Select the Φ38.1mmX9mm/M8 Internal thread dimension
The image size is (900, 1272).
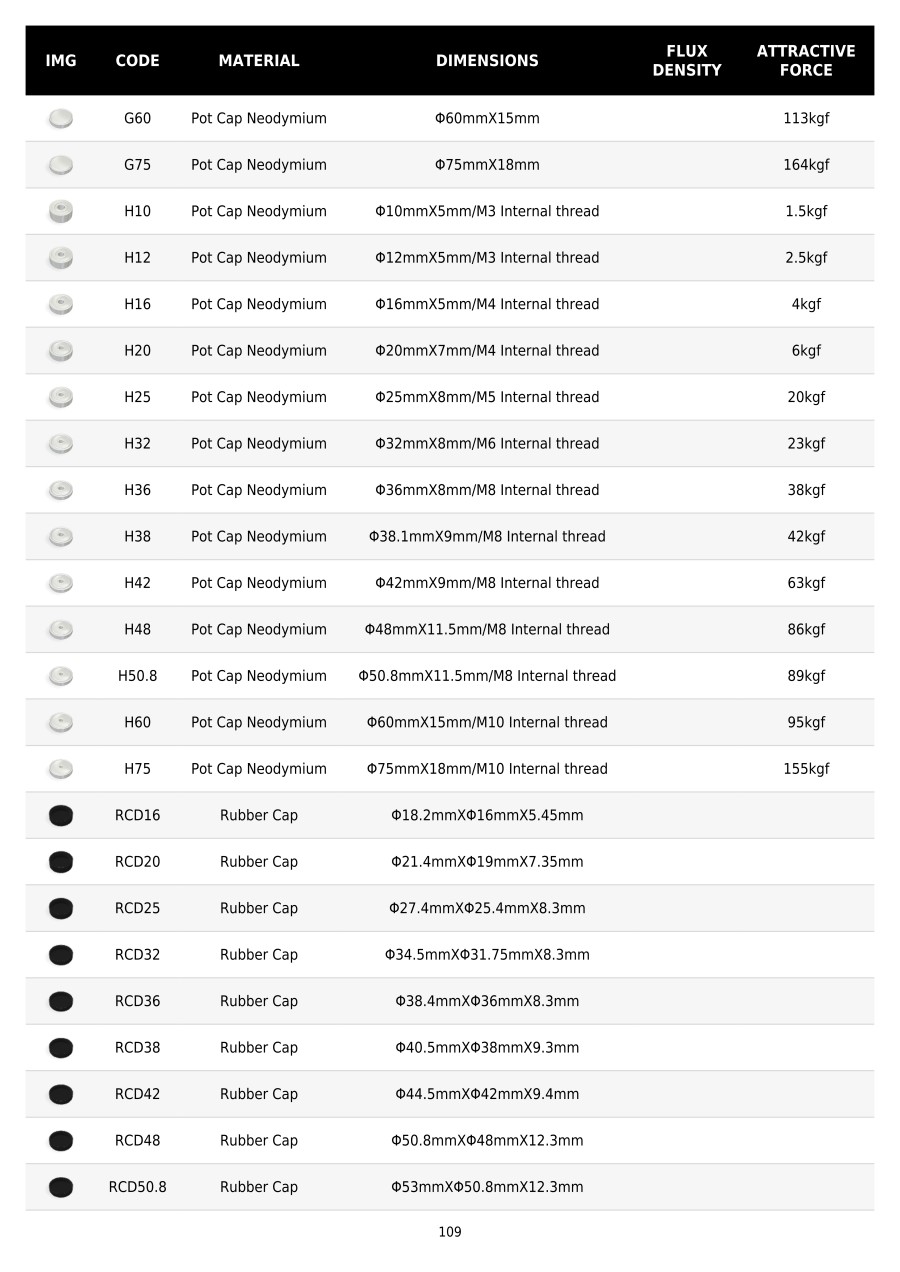[487, 537]
